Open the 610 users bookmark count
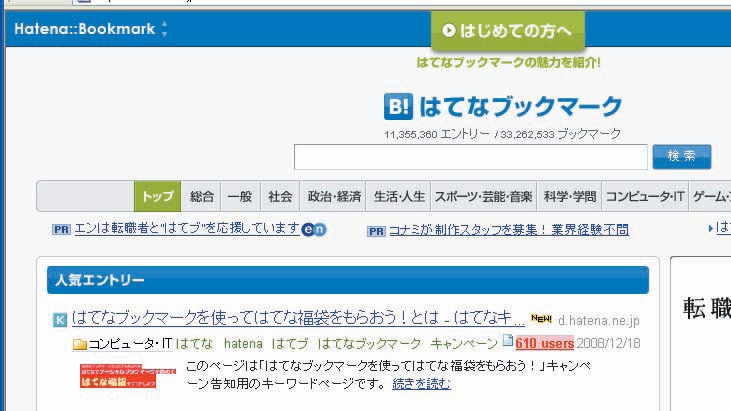Screen dimensions: 731x411 545,343
